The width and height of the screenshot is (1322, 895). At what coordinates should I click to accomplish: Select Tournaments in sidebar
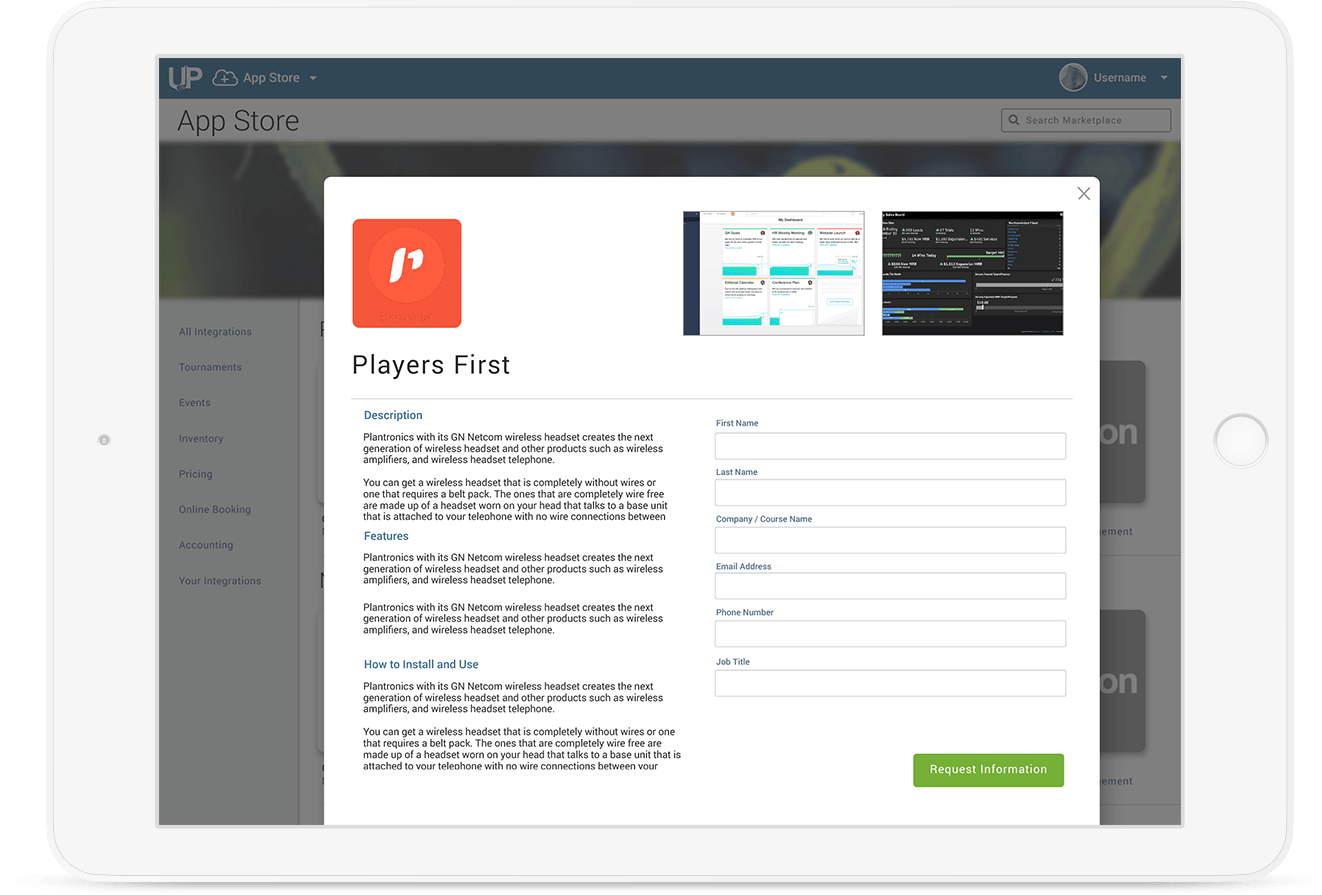pyautogui.click(x=210, y=367)
